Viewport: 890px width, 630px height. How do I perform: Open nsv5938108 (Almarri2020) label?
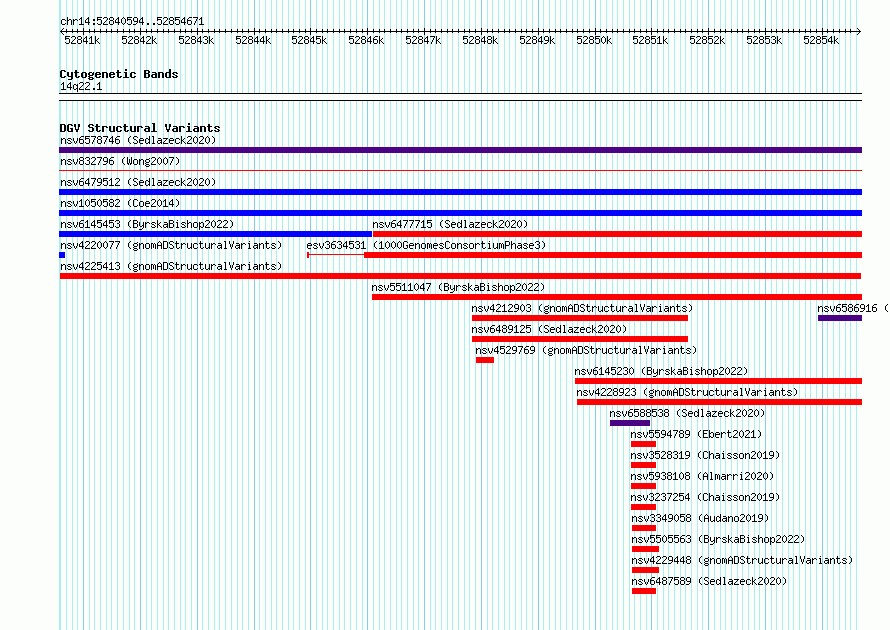pyautogui.click(x=702, y=476)
